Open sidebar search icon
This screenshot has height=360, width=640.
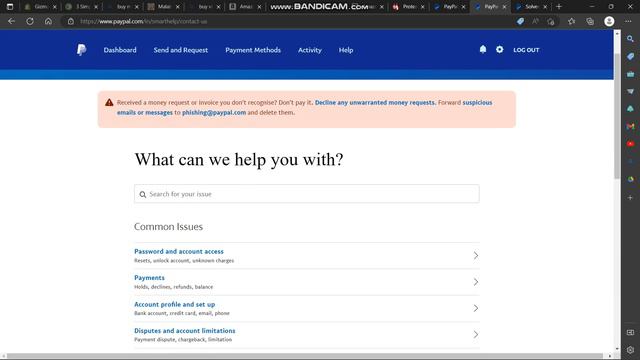pyautogui.click(x=631, y=39)
